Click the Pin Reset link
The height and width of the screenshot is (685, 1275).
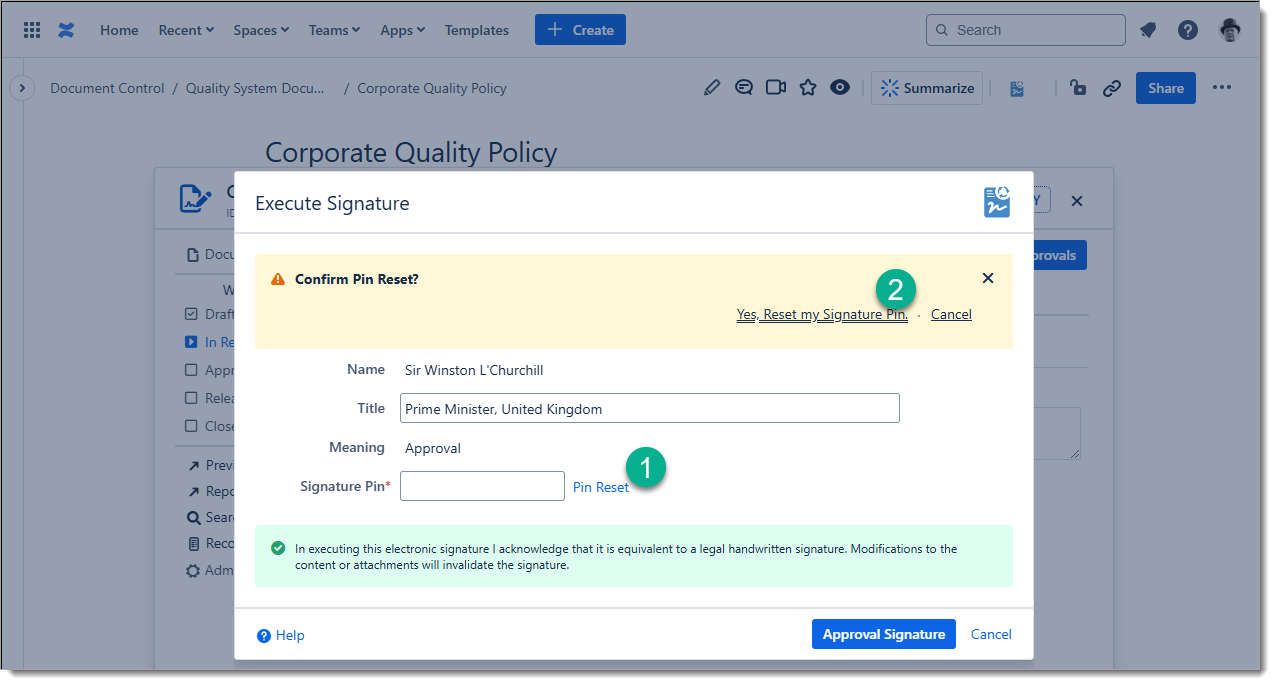(x=600, y=487)
